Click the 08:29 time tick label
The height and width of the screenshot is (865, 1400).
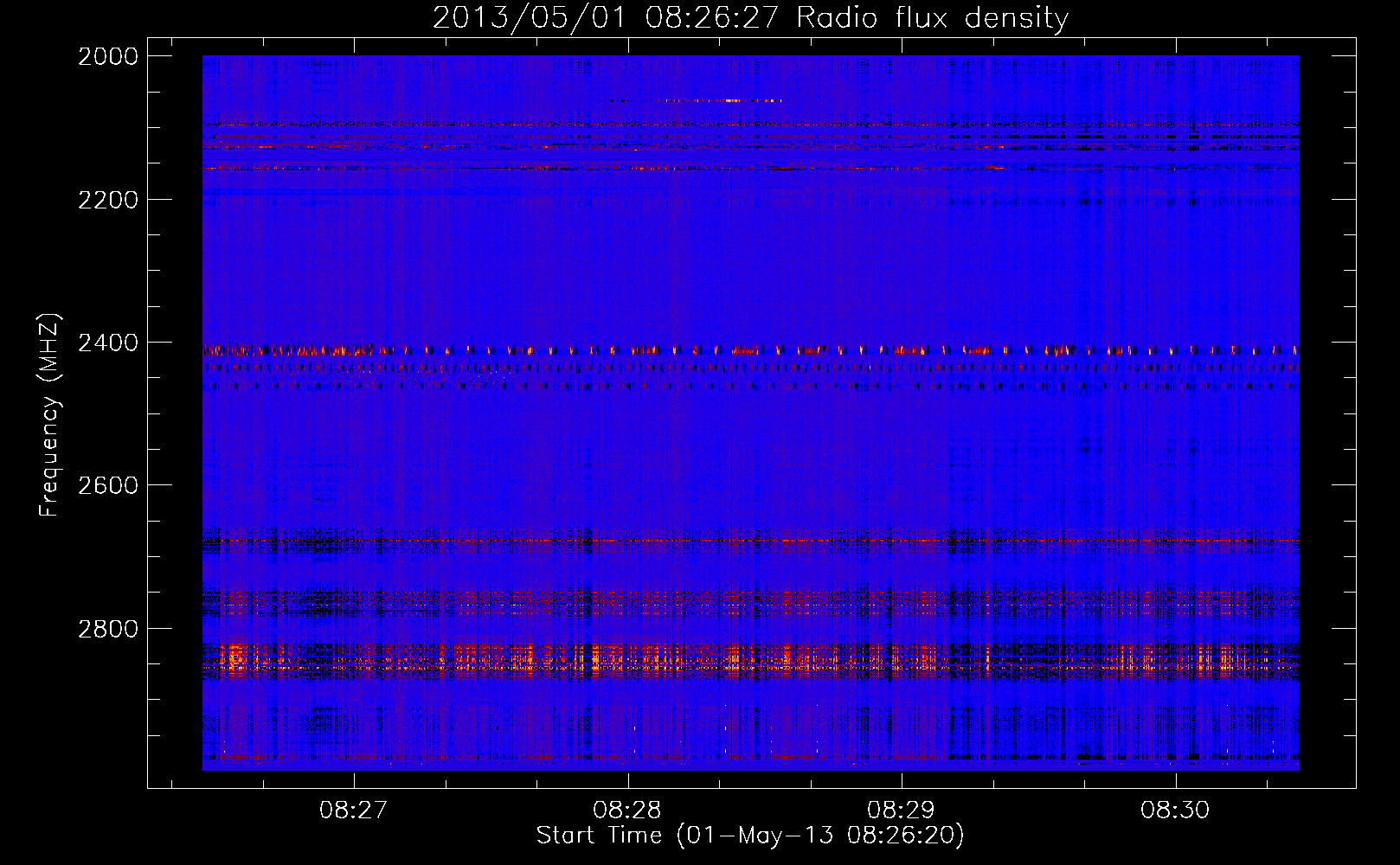pos(902,811)
